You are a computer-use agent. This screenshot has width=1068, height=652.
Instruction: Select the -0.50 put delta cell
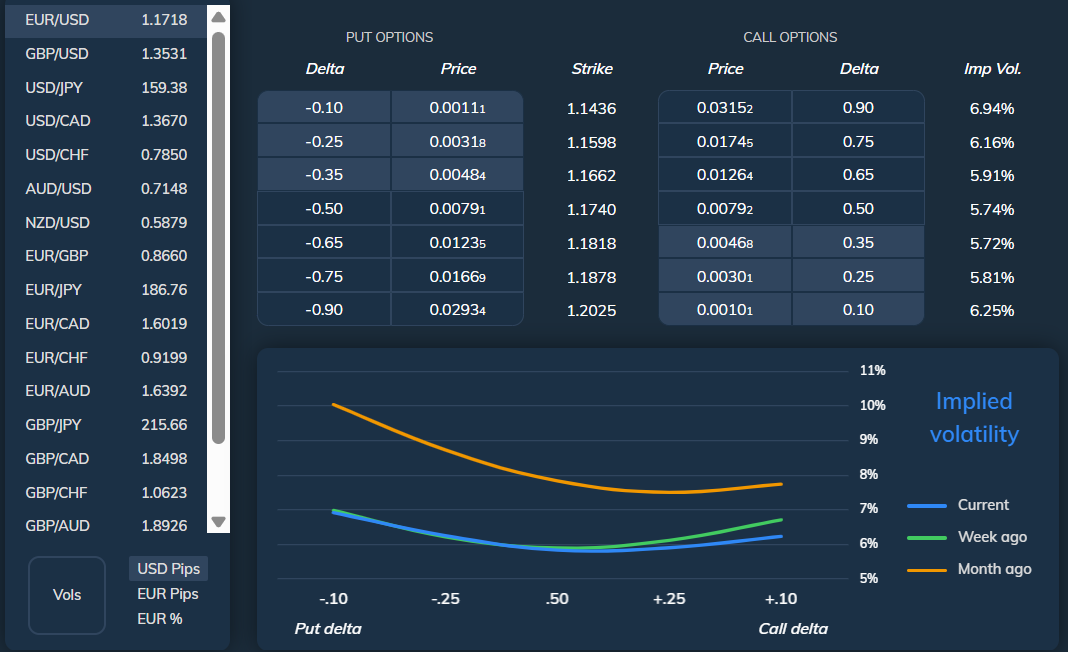coord(324,209)
